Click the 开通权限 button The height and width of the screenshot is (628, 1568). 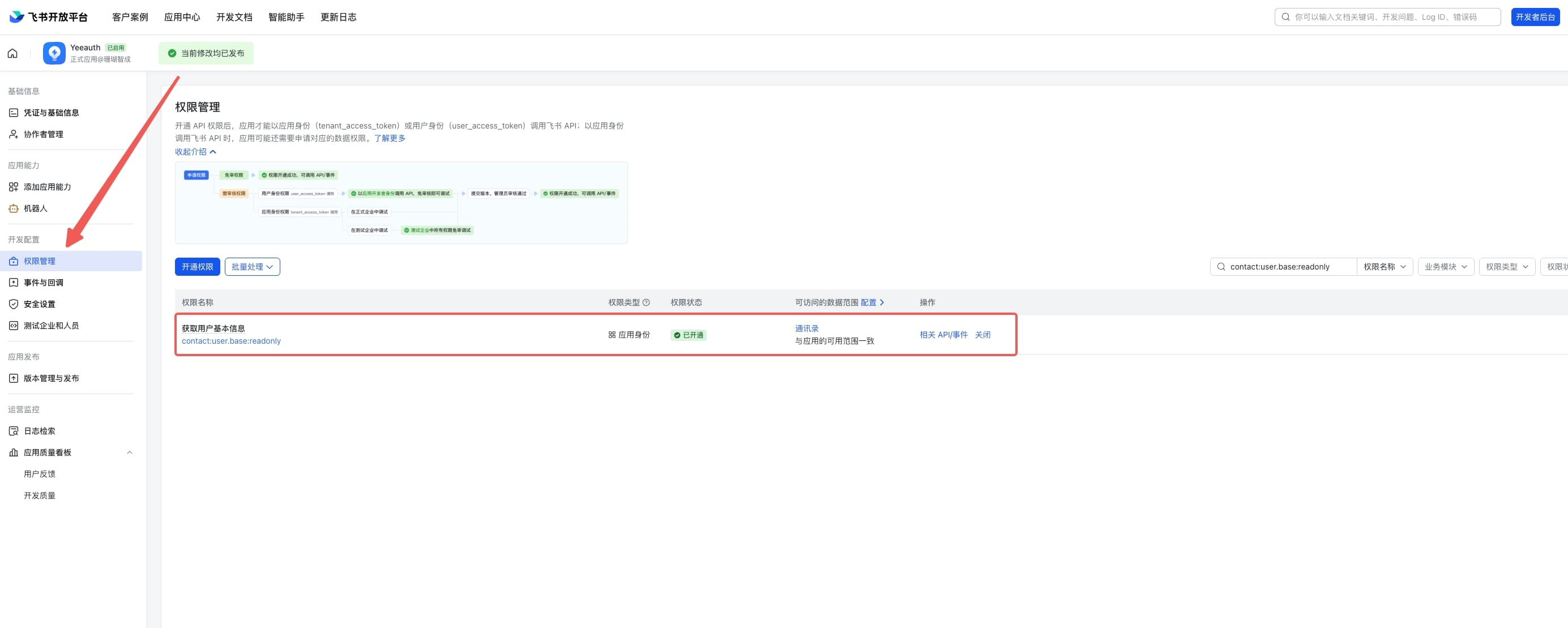(x=197, y=267)
